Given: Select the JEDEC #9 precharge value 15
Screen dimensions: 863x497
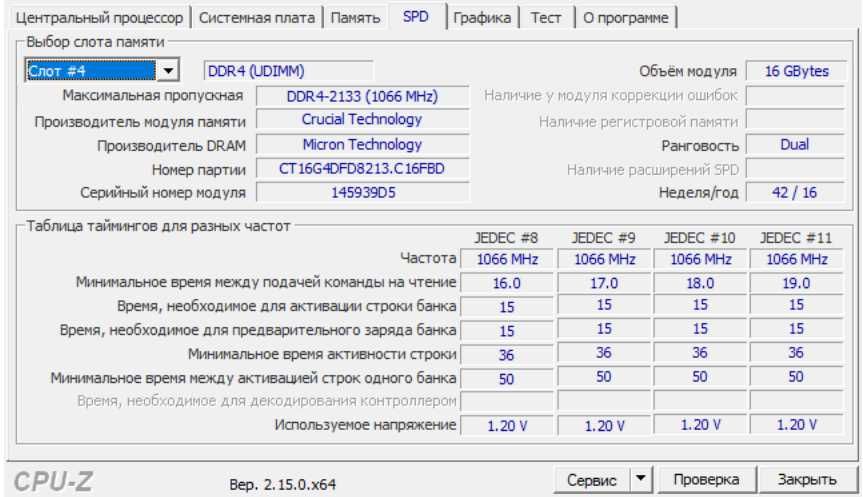Looking at the screenshot, I should [604, 329].
